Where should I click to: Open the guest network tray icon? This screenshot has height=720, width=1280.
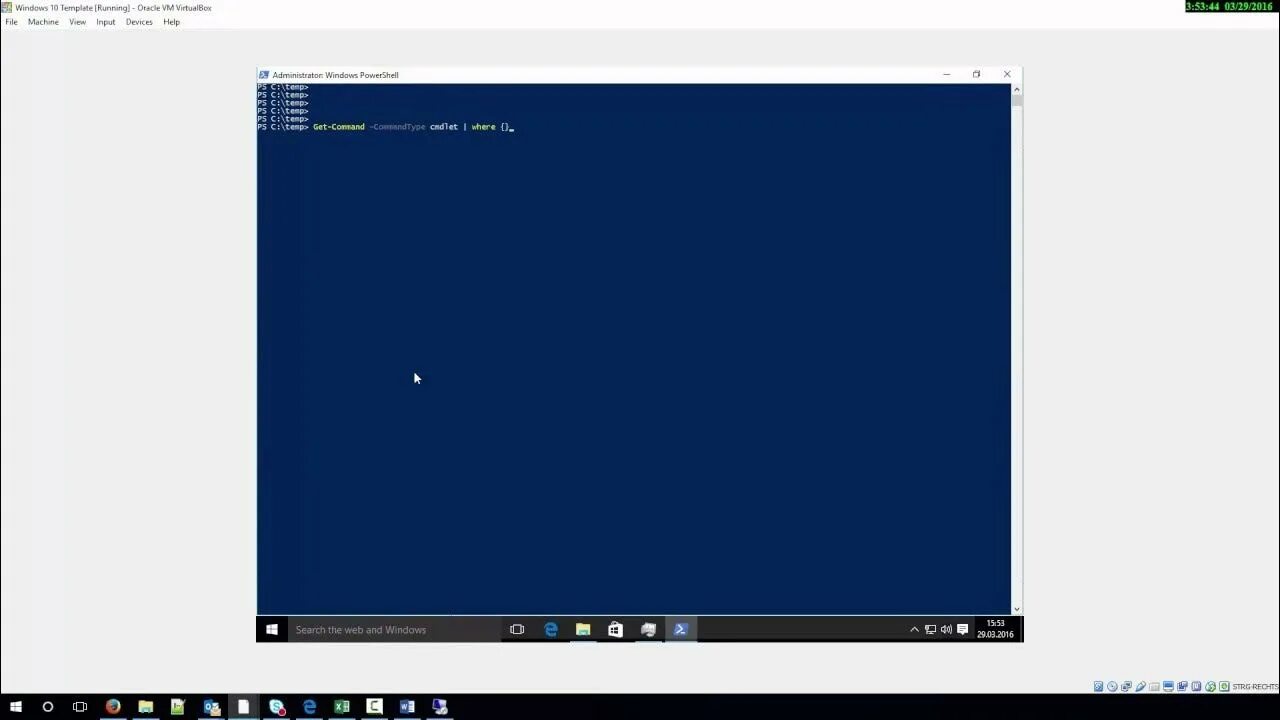click(x=930, y=629)
